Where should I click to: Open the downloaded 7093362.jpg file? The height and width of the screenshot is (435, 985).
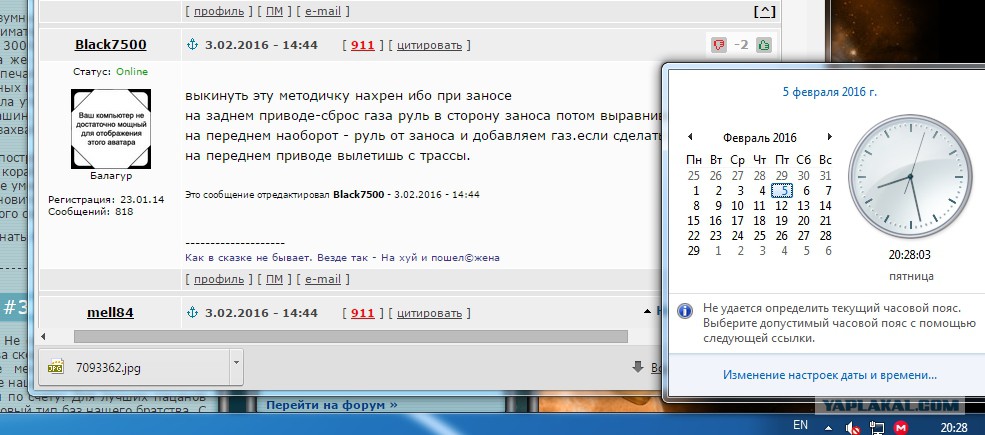click(x=108, y=367)
